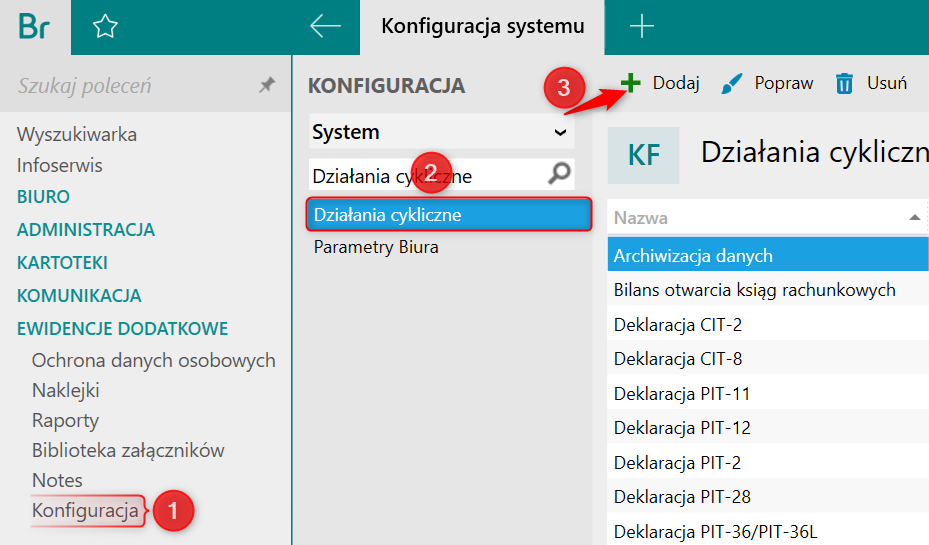Open Biblioteka załączników
The width and height of the screenshot is (929, 545).
click(x=128, y=450)
